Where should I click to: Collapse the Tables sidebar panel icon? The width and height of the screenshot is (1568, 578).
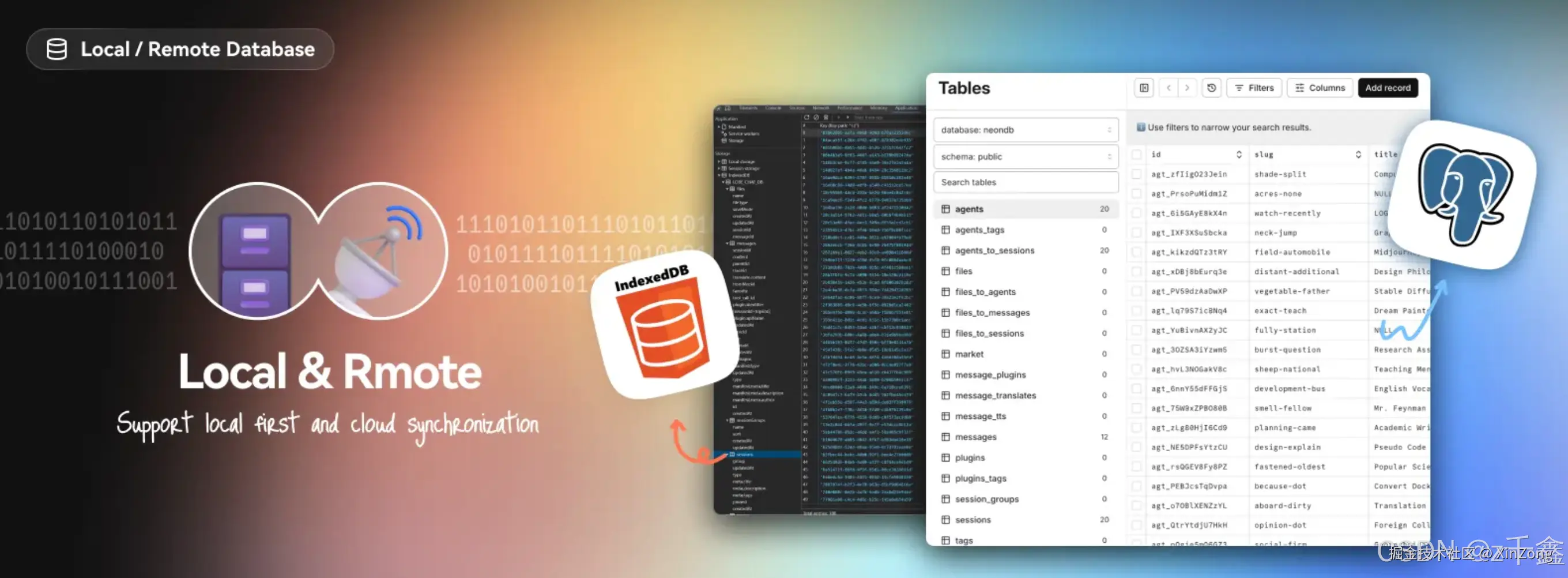[x=1144, y=88]
